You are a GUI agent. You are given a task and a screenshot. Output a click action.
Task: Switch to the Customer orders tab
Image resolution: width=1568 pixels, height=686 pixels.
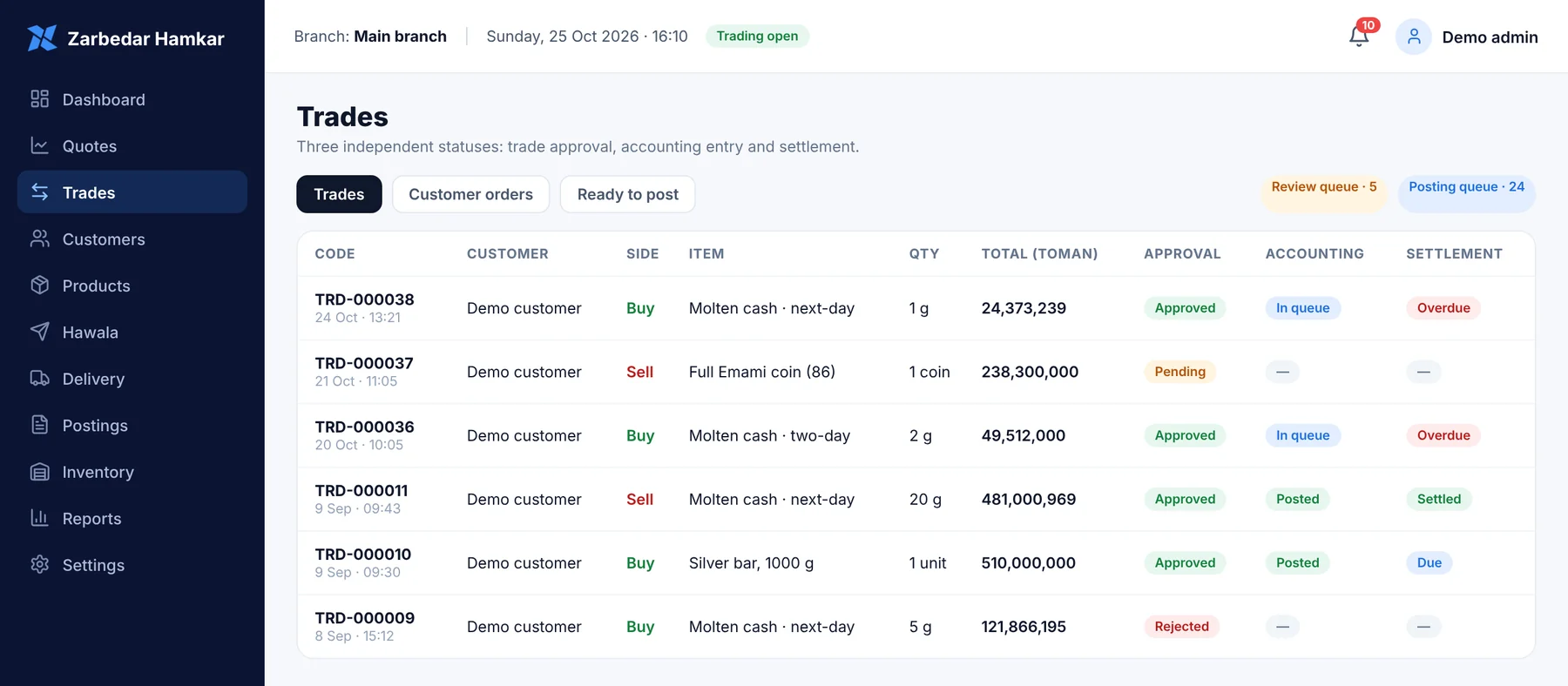tap(470, 194)
